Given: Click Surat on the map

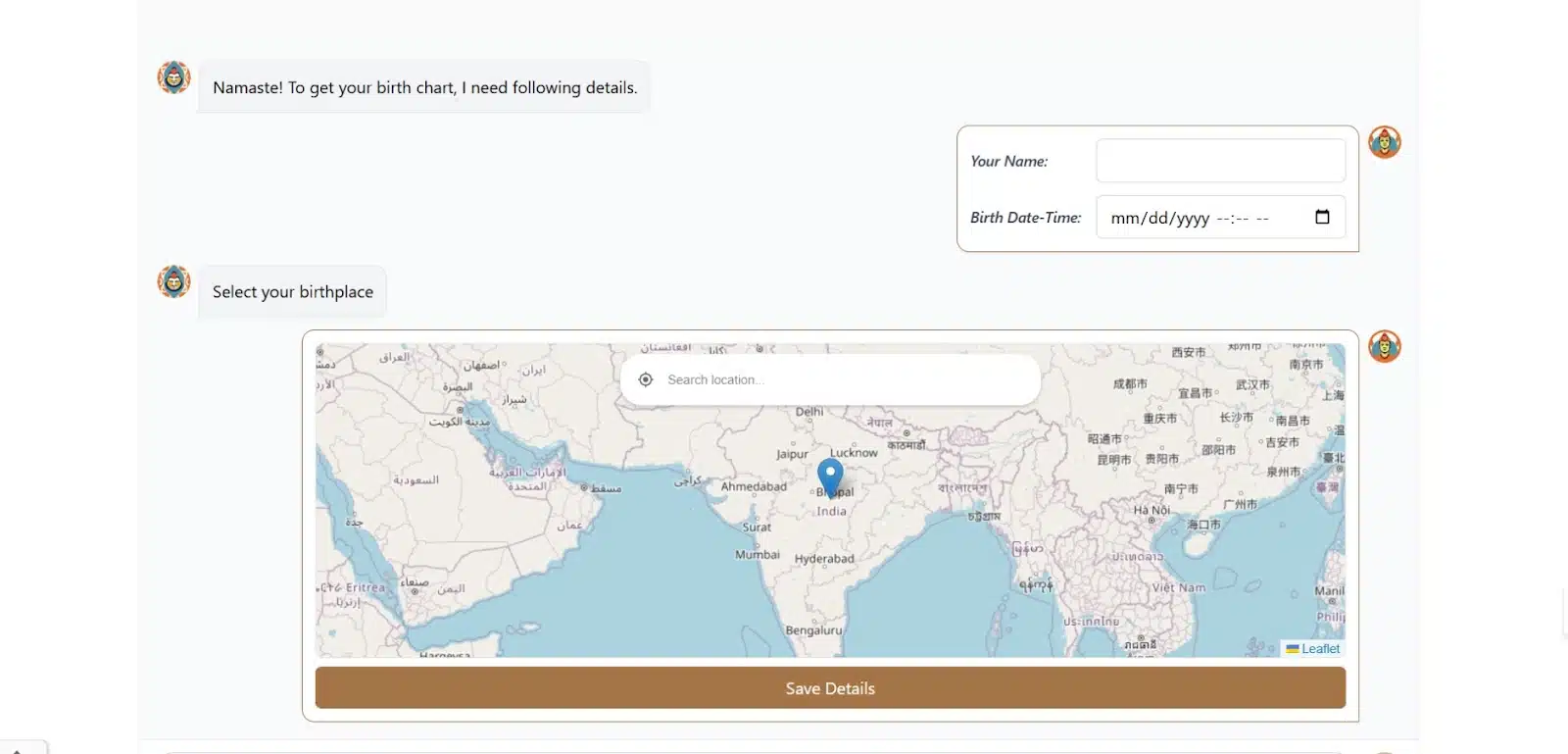Looking at the screenshot, I should click(x=757, y=528).
